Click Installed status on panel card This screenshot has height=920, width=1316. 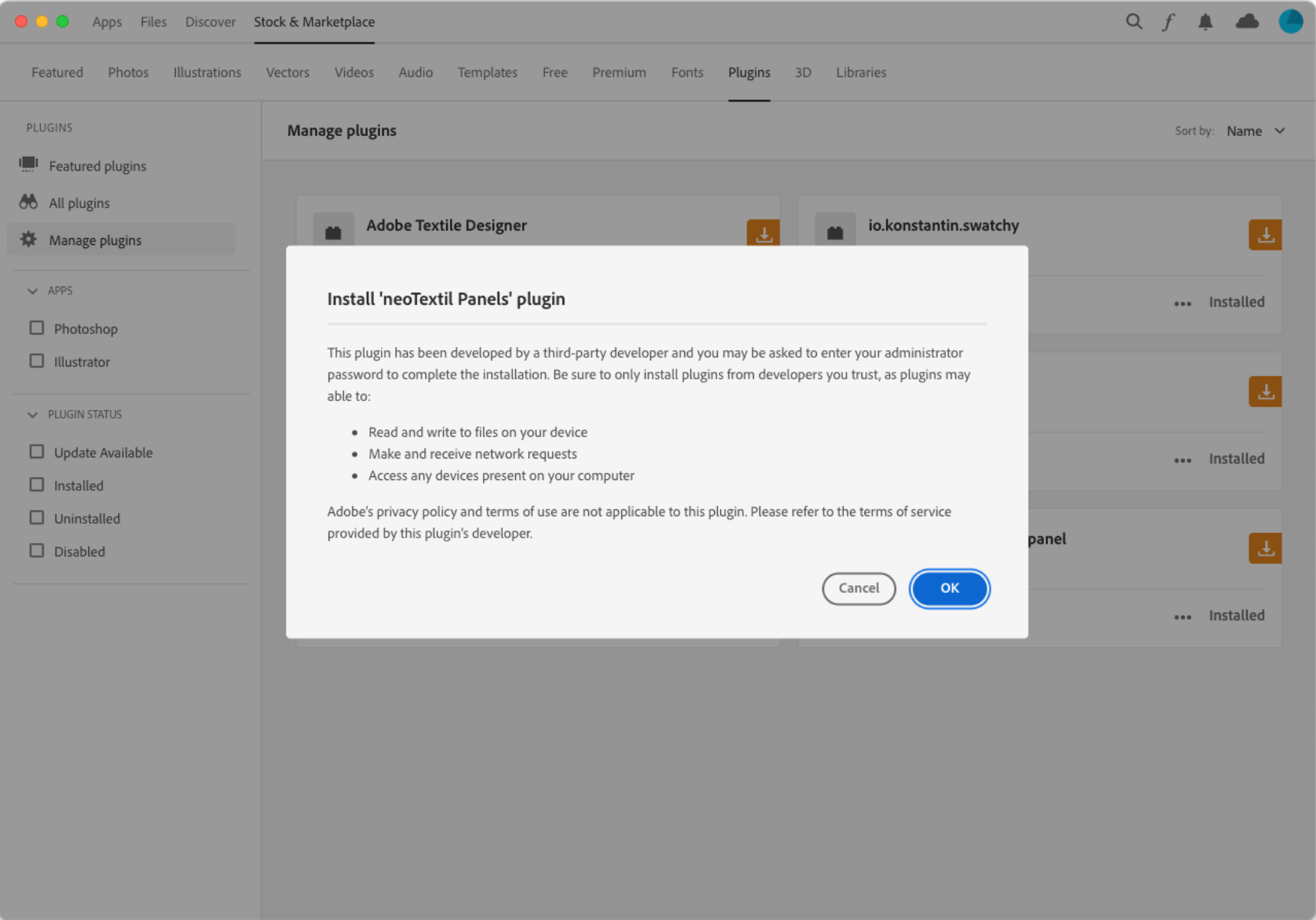[1236, 615]
